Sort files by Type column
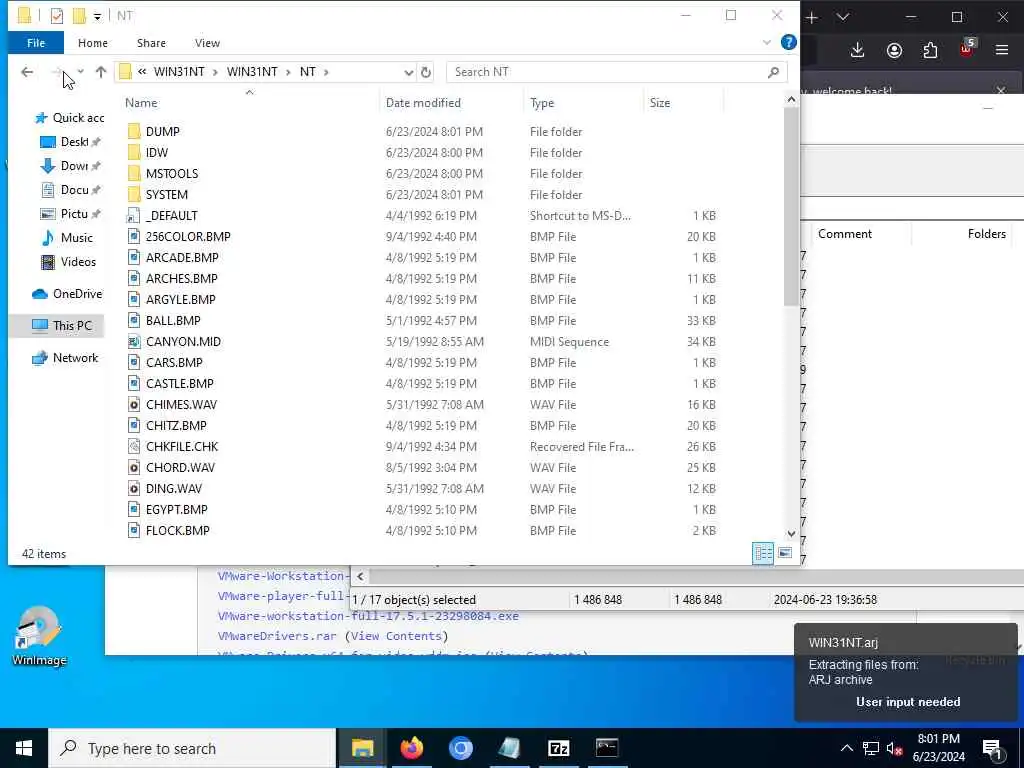The width and height of the screenshot is (1024, 768). [x=542, y=103]
